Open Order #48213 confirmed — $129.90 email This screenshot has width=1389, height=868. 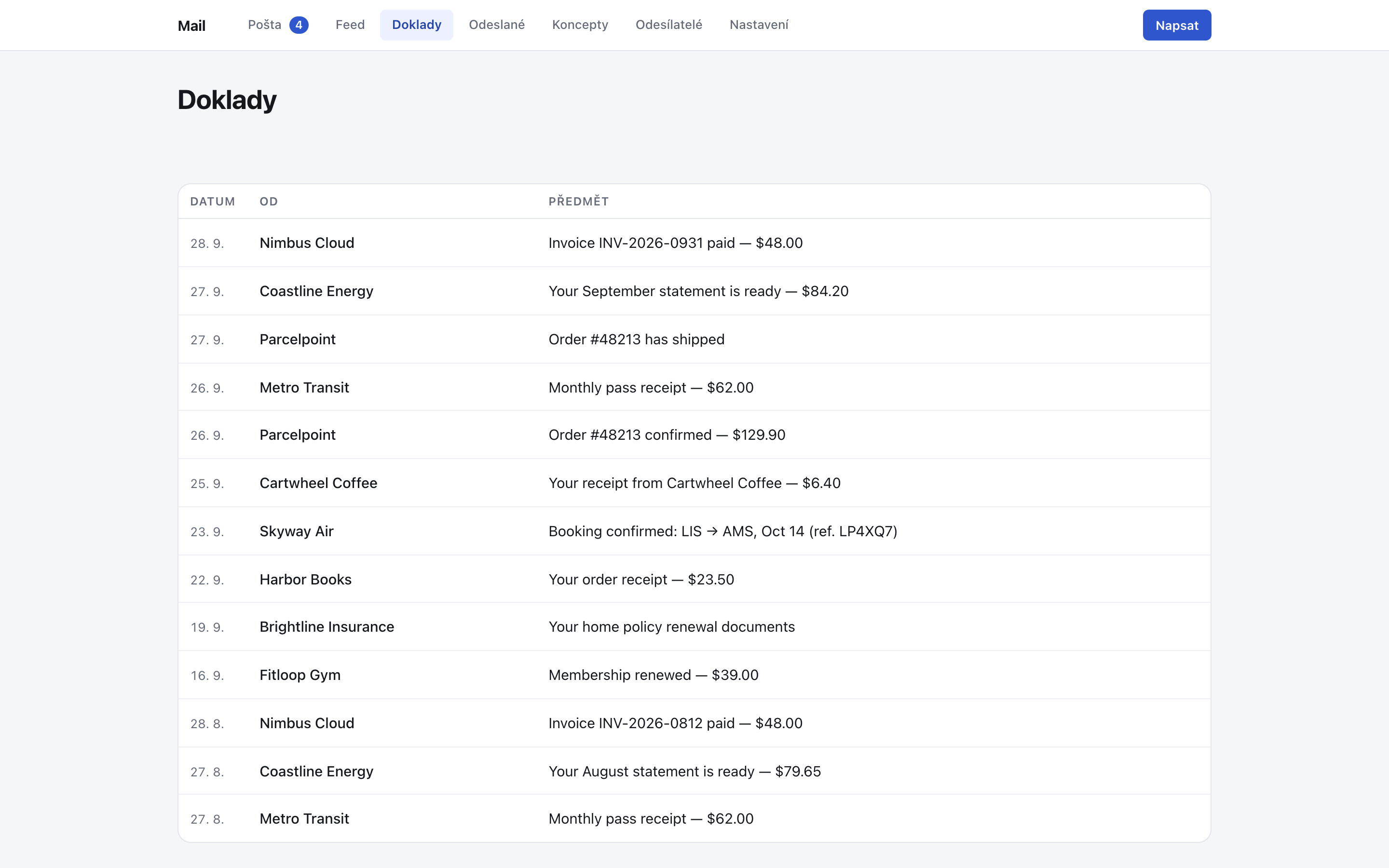[694, 434]
